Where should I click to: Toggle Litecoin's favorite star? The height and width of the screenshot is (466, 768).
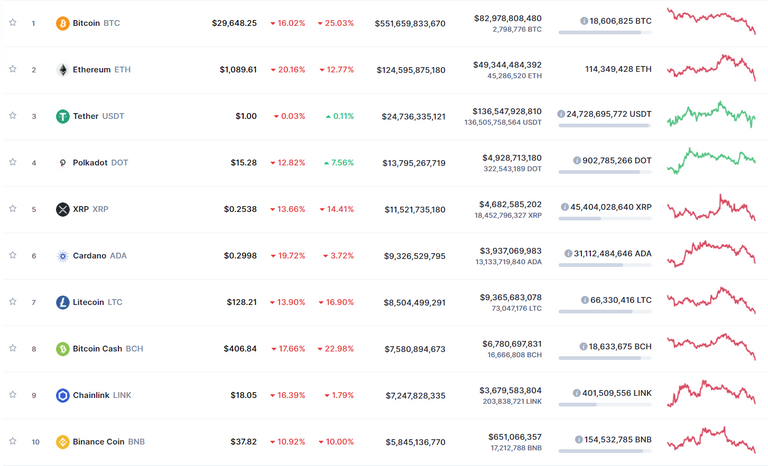tap(13, 302)
